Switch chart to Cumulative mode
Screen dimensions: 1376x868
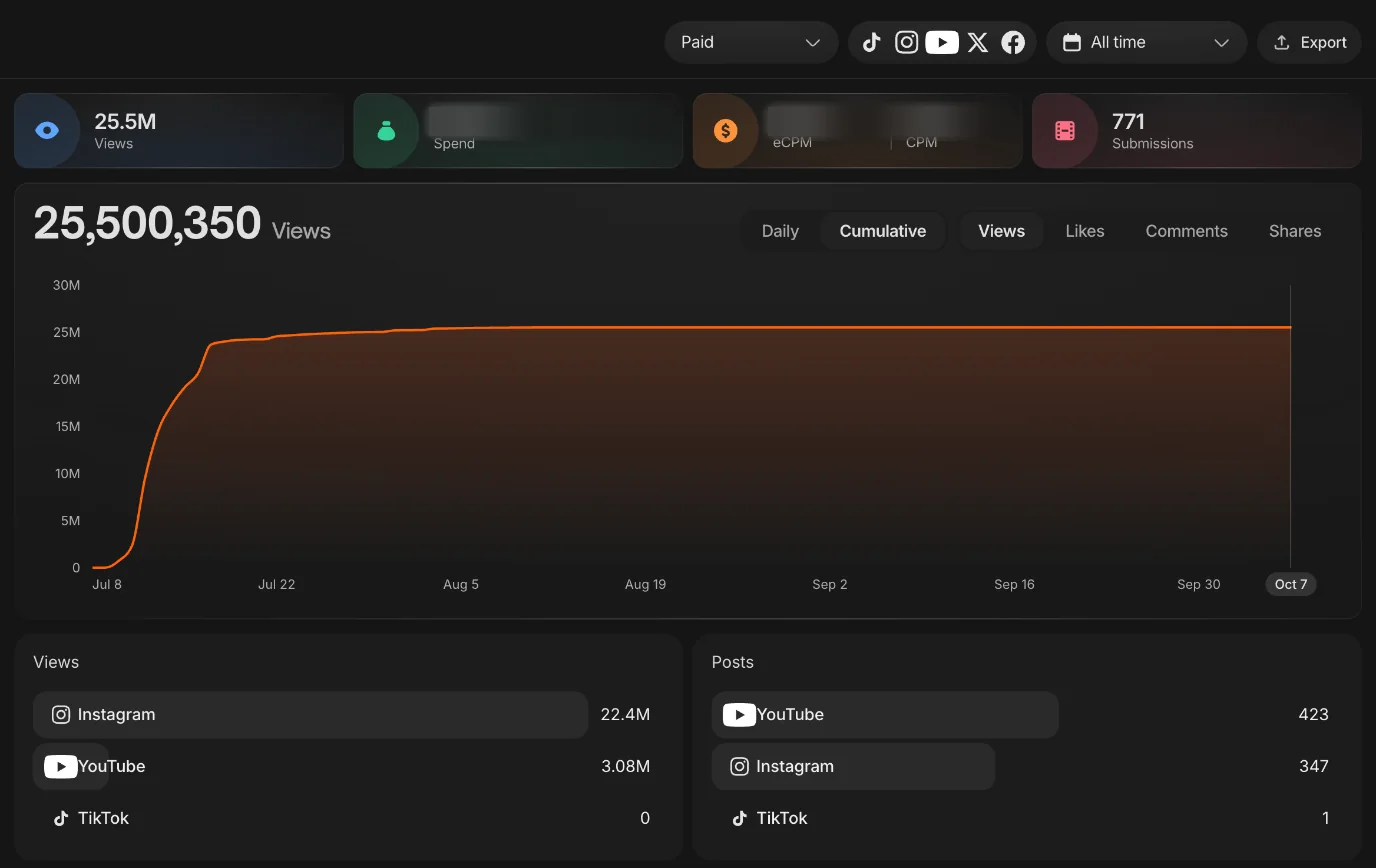(883, 231)
